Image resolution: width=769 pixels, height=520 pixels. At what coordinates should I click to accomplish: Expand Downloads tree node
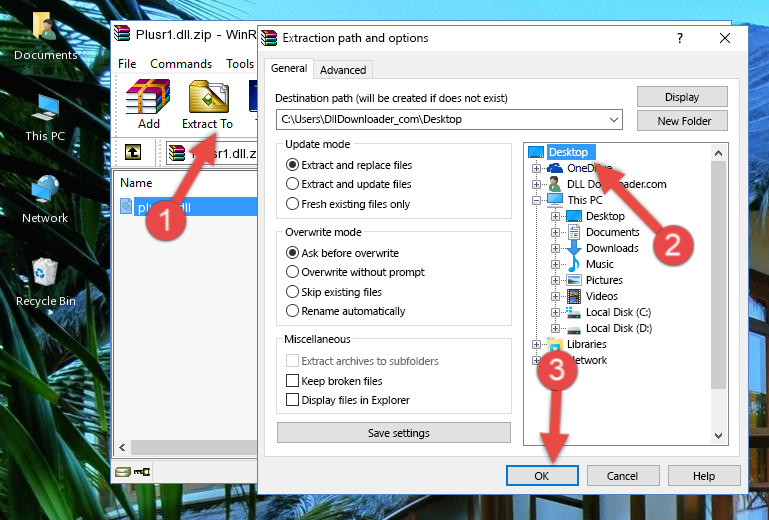555,248
